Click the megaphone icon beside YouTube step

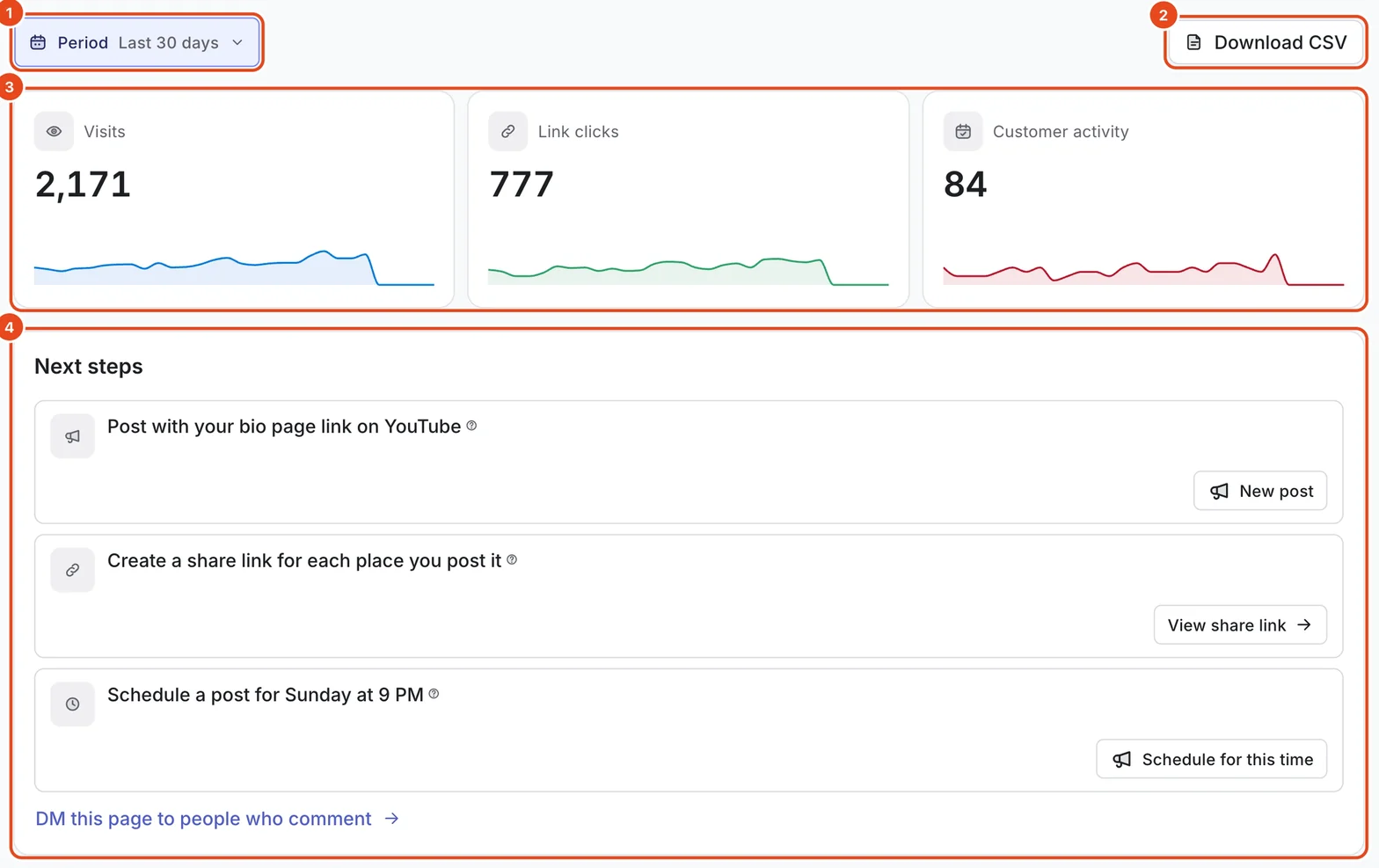72,436
